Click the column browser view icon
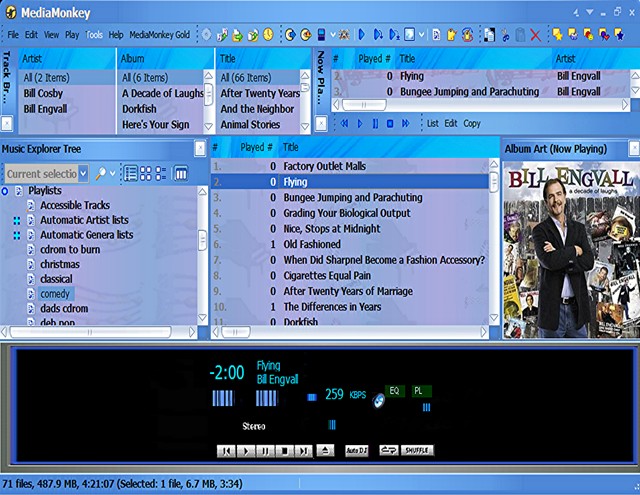The image size is (640, 495). (x=180, y=173)
